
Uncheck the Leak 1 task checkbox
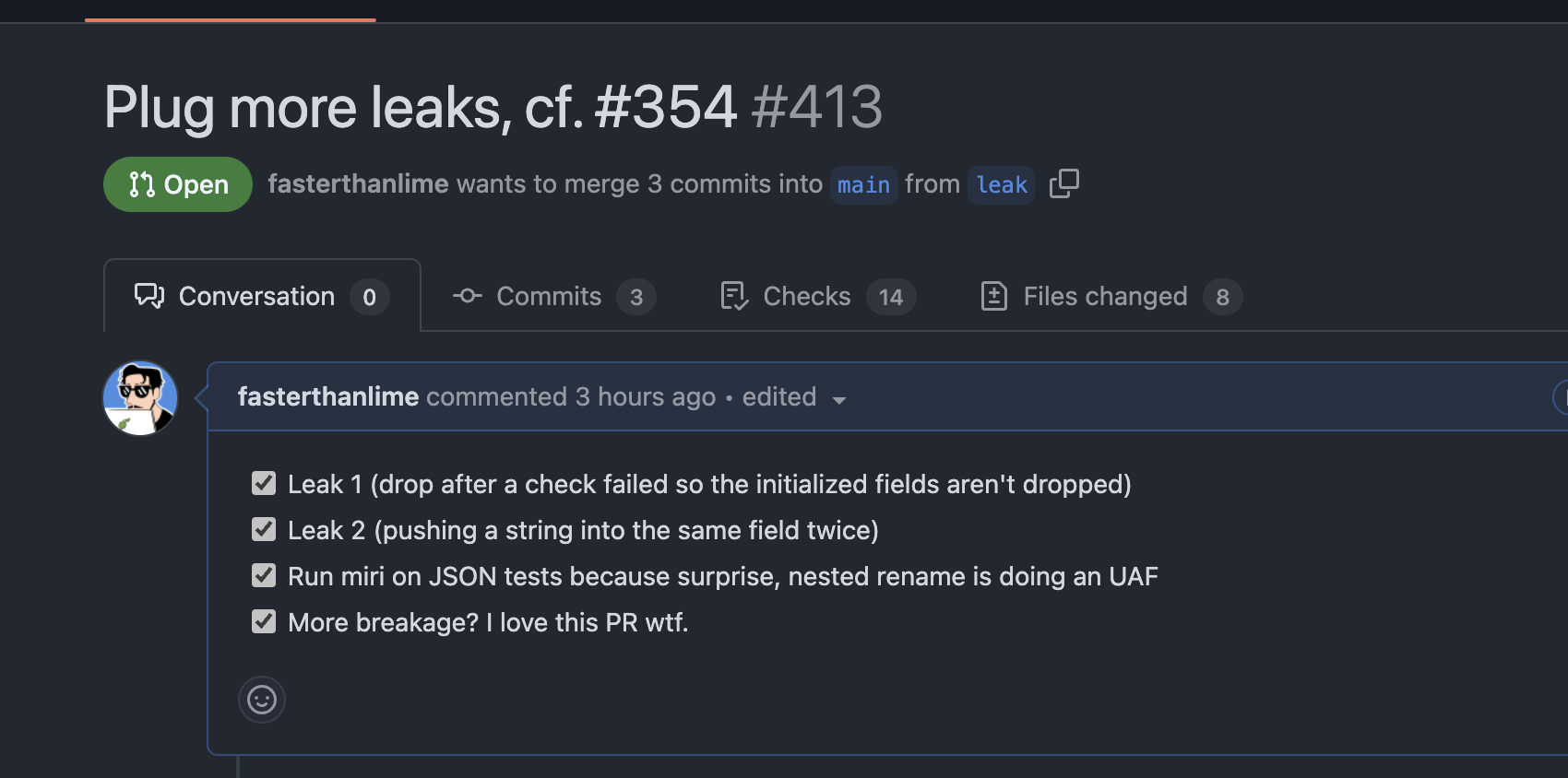264,483
